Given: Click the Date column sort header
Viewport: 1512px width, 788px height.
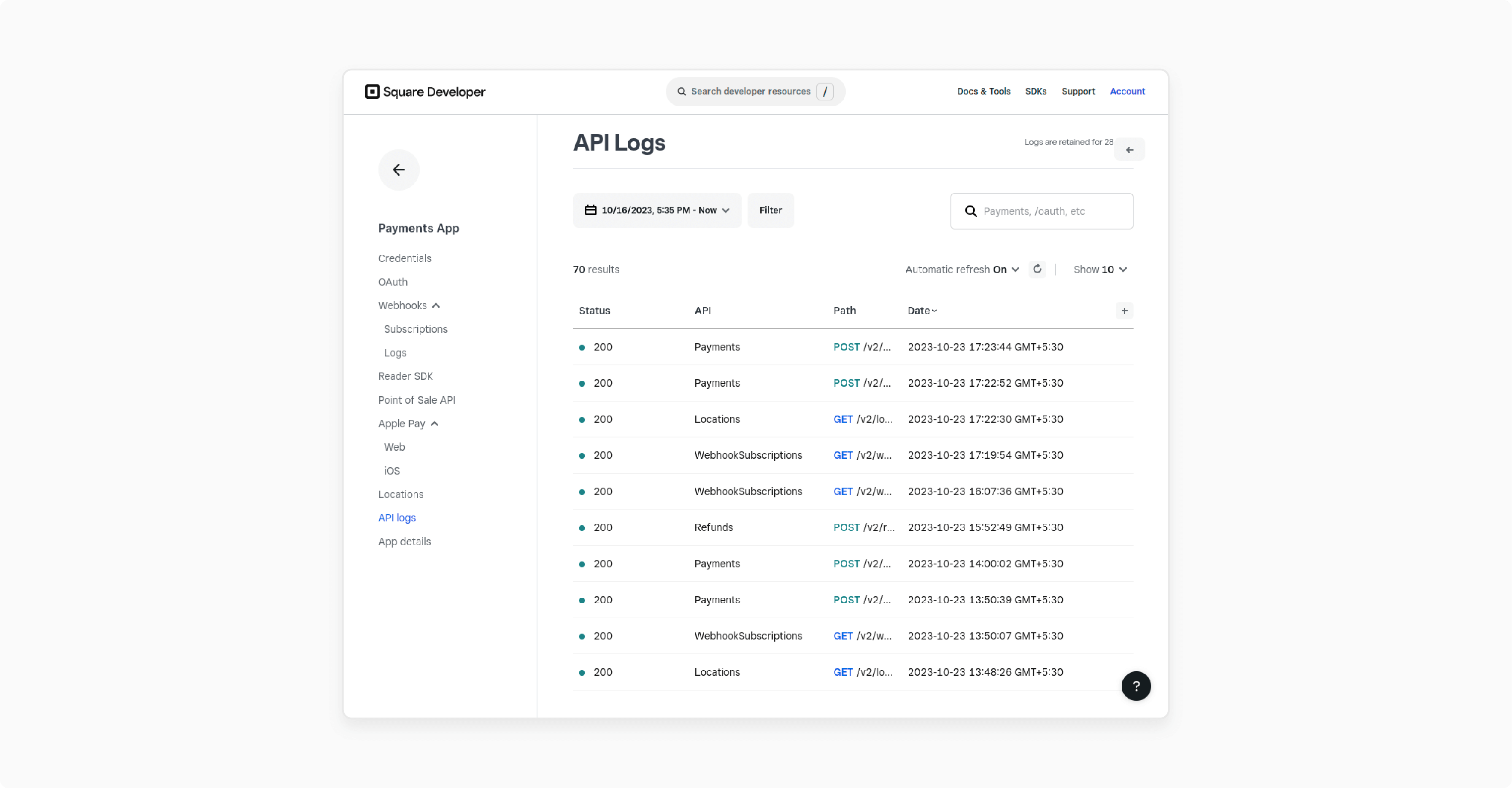Looking at the screenshot, I should [921, 310].
